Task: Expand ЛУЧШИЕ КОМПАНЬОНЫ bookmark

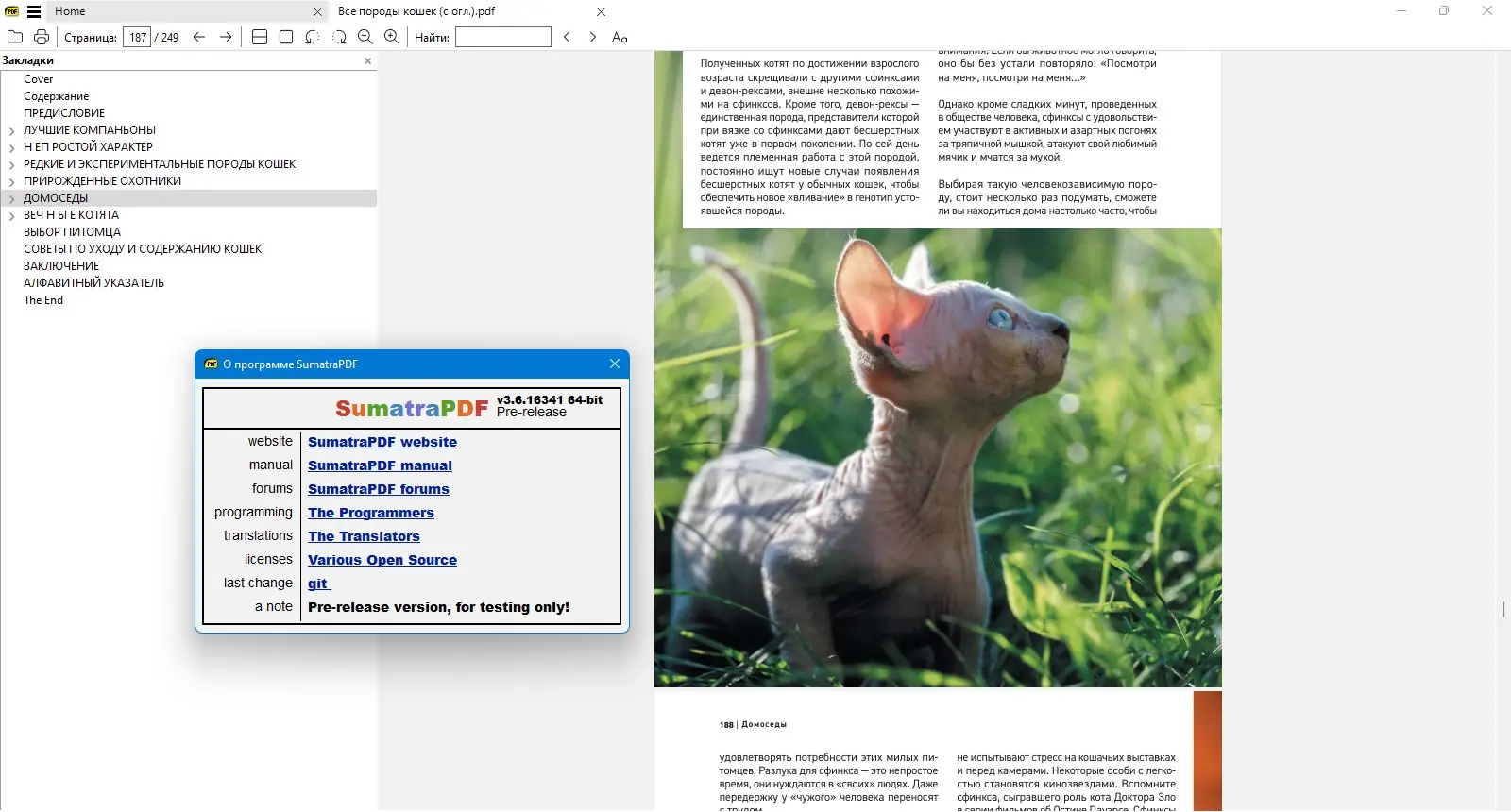Action: coord(11,131)
